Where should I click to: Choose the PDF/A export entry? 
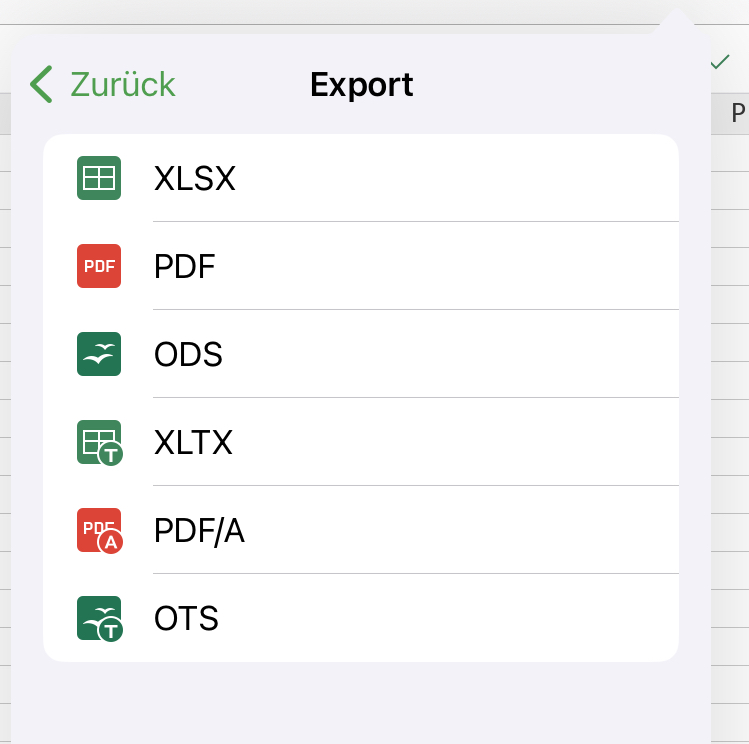click(361, 530)
